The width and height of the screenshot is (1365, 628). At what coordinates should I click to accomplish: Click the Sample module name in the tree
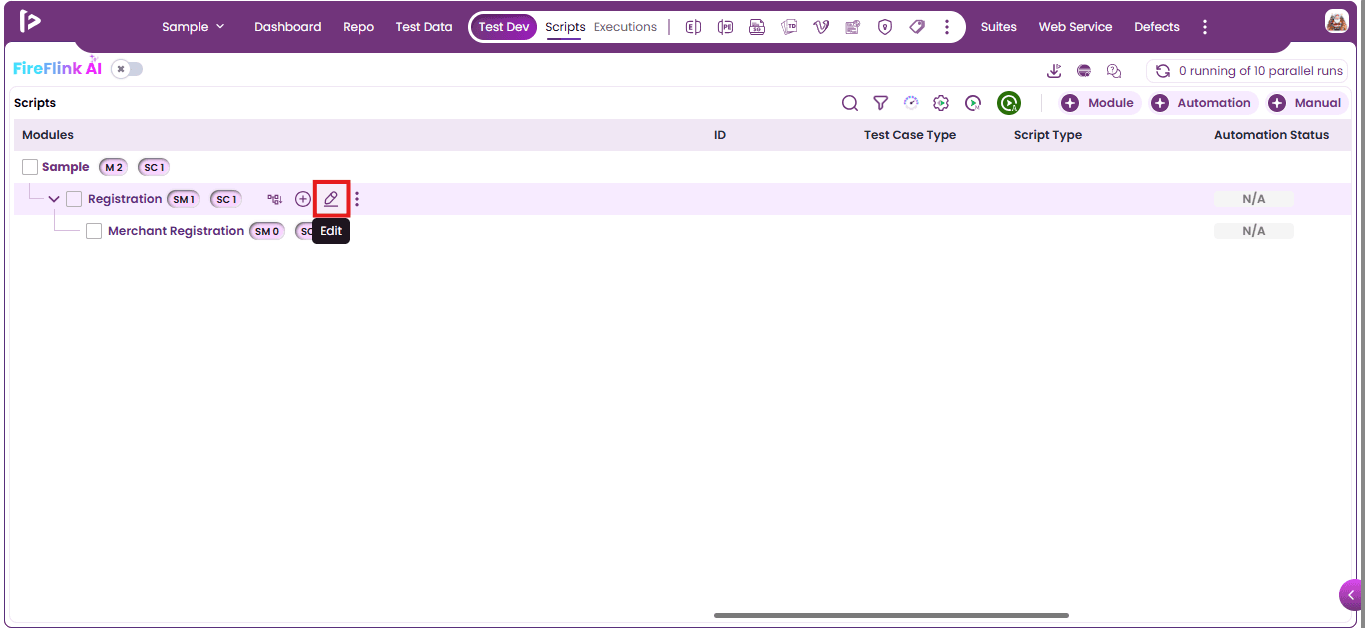(65, 167)
